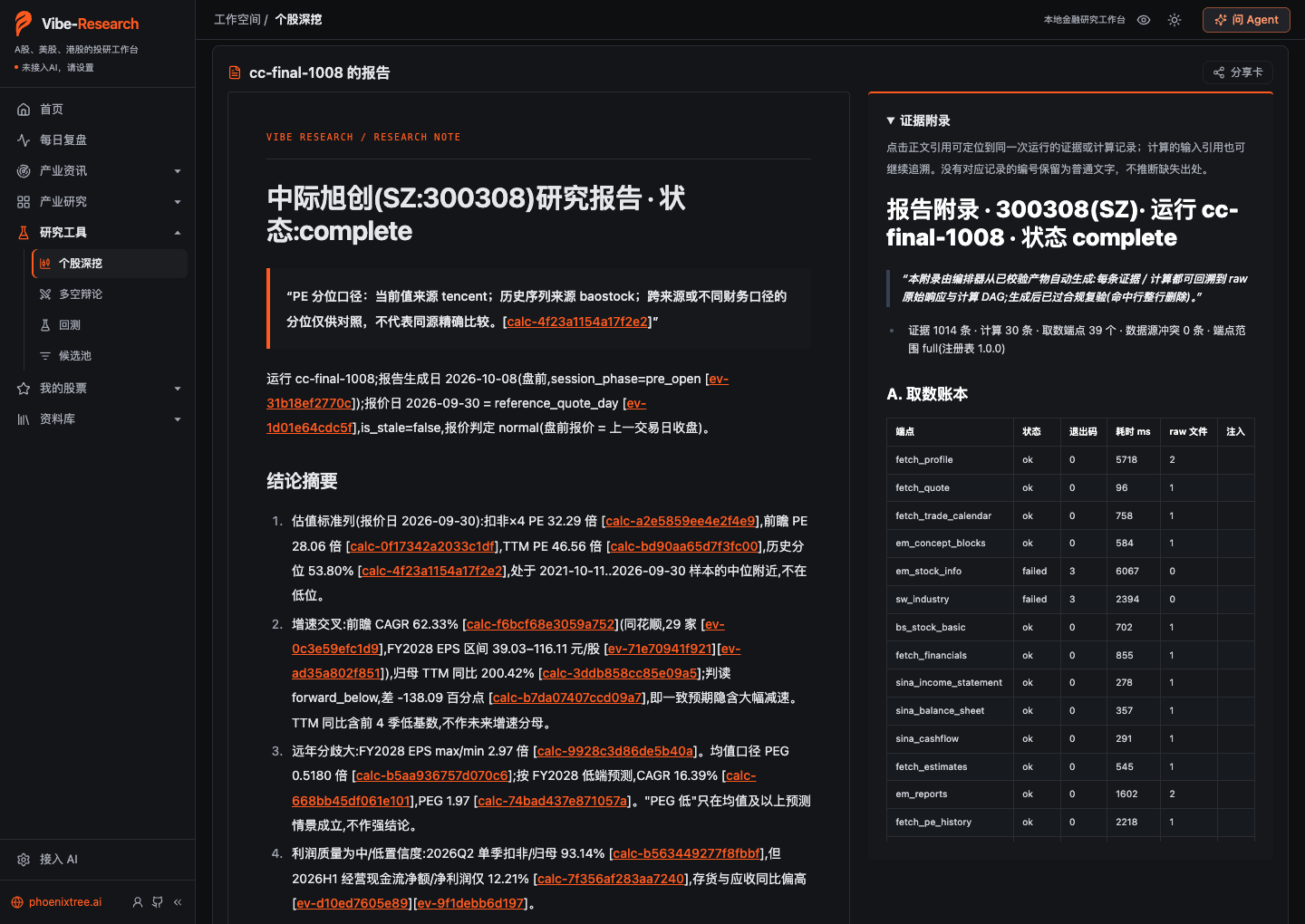
Task: Click the sw_industry failed status
Action: point(1035,600)
